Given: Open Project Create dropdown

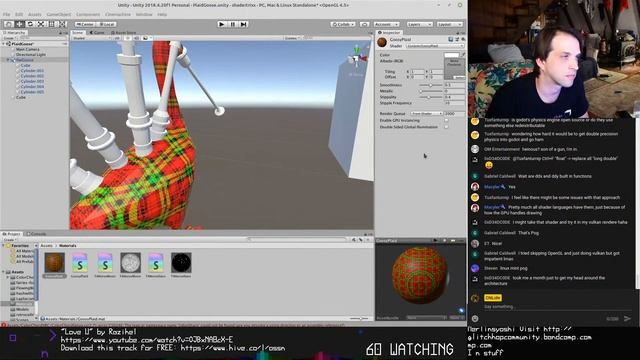Looking at the screenshot, I should [10, 240].
